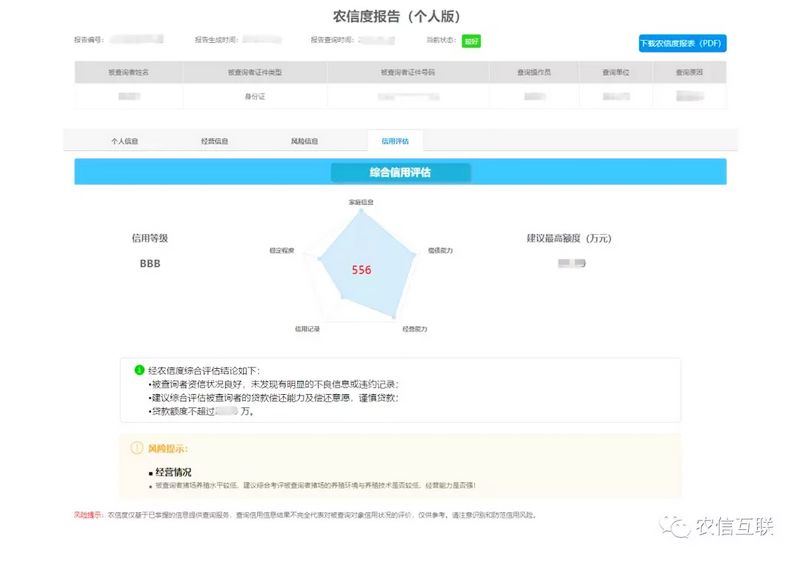Click the 家庭信息 radar chart vertex label
The width and height of the screenshot is (800, 562).
(x=361, y=202)
